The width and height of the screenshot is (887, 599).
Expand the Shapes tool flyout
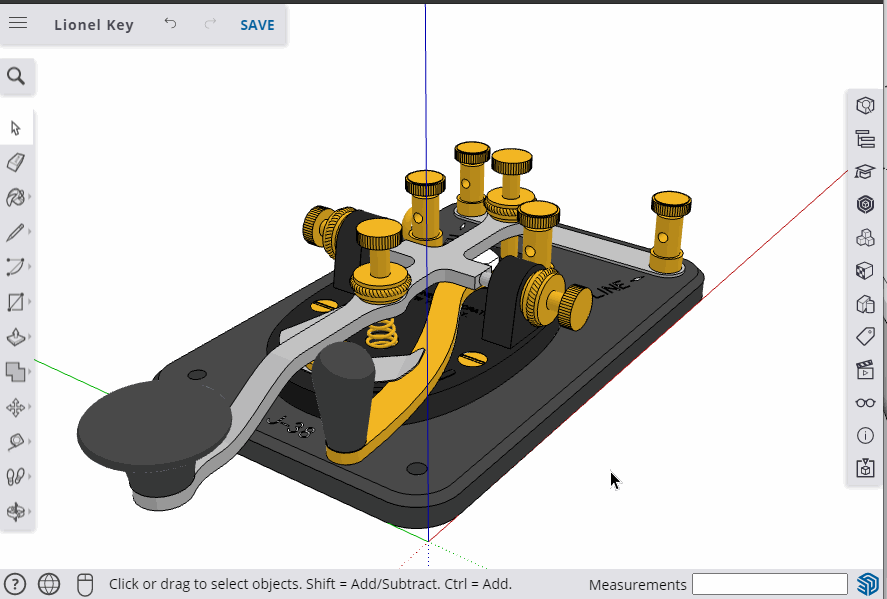click(30, 300)
